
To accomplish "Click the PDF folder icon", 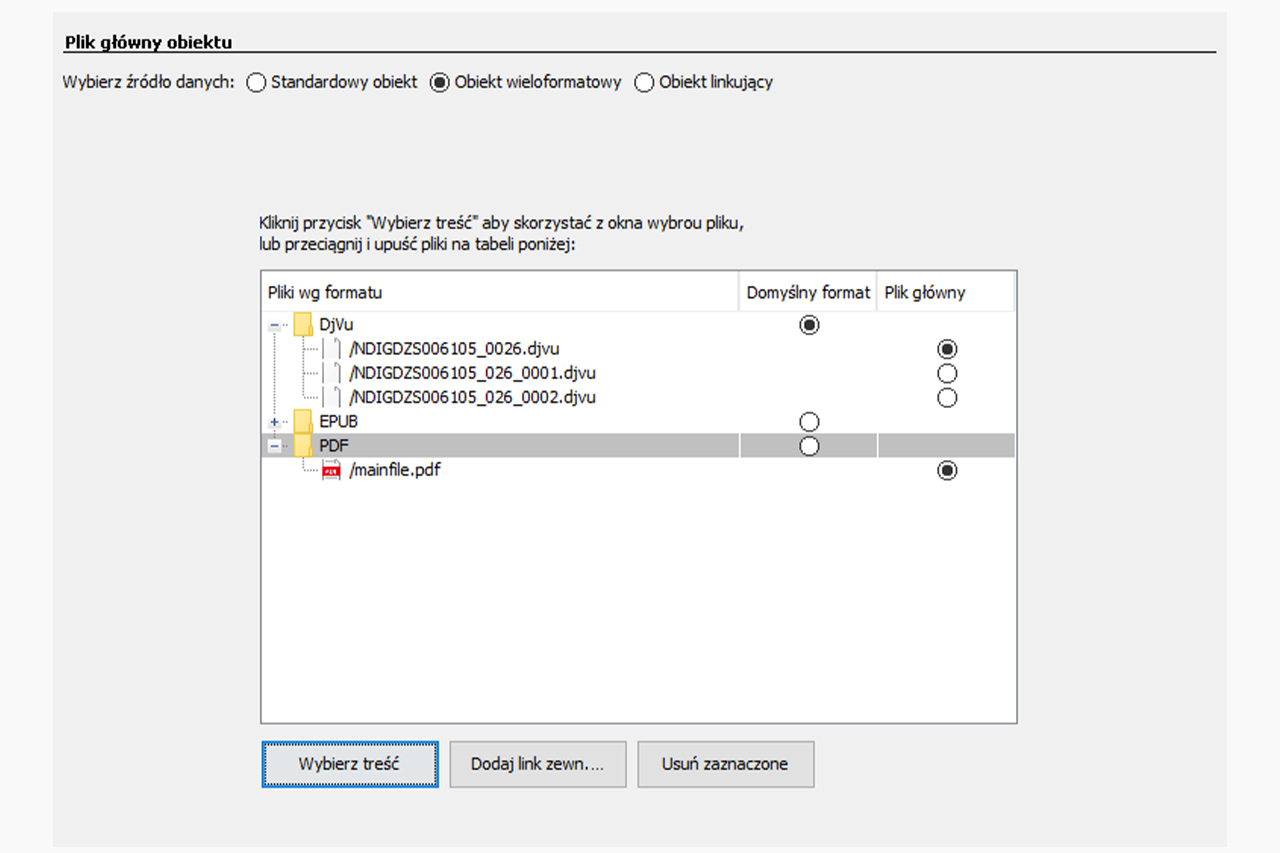I will pos(303,446).
